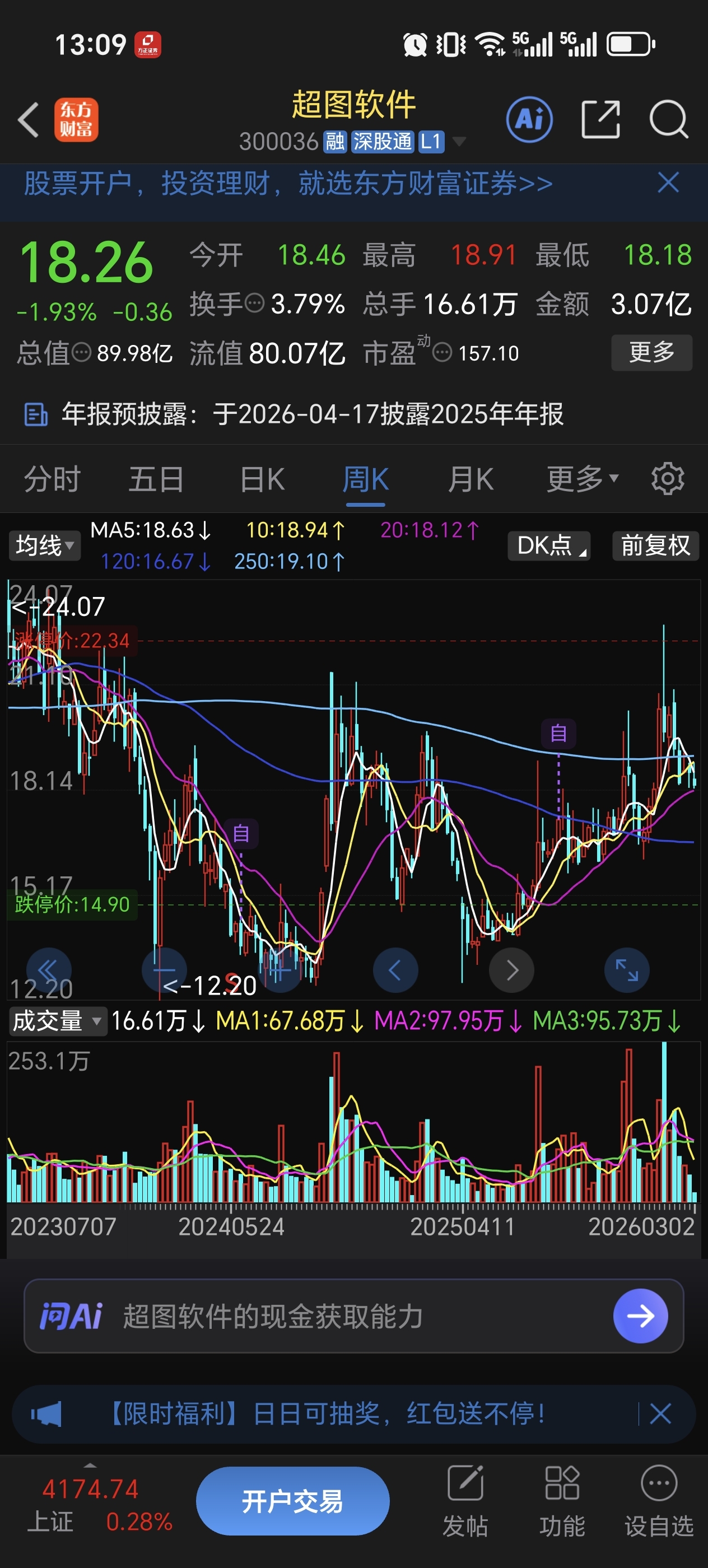The width and height of the screenshot is (708, 1568).
Task: Open the 东方财富 logo icon
Action: point(76,119)
